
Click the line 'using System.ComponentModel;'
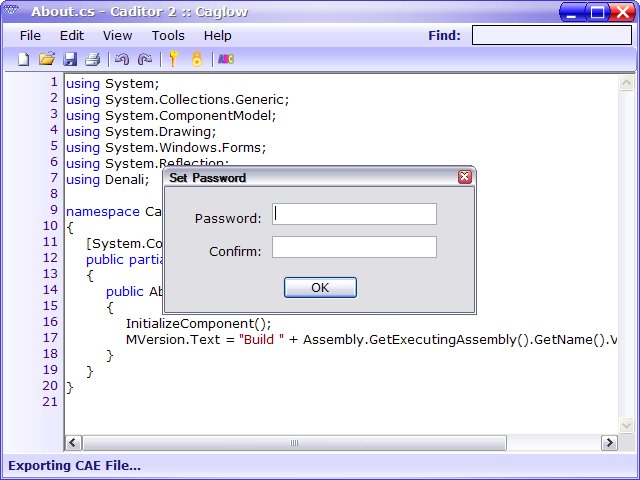click(171, 116)
